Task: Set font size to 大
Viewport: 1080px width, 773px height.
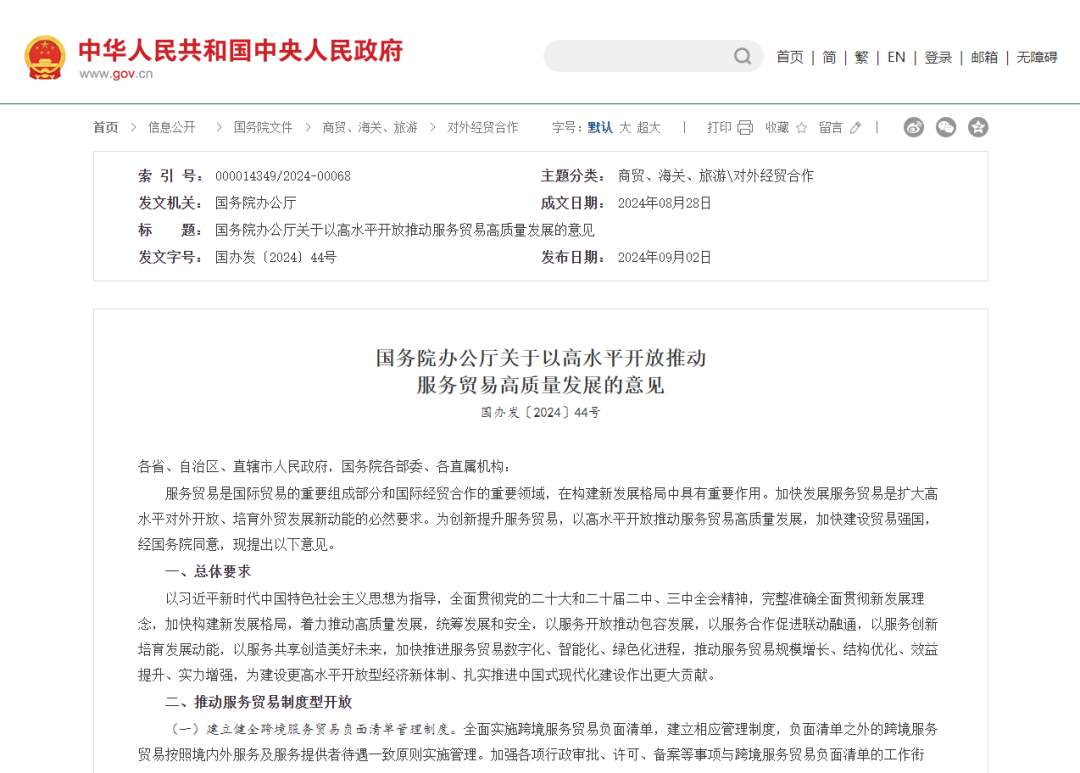Action: [x=624, y=127]
